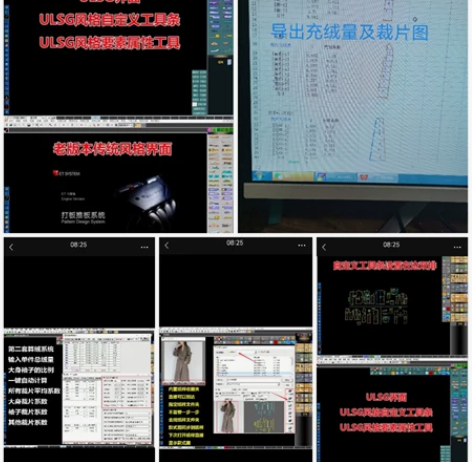
Task: Click the ET SYSTEM logo on the splash screen
Action: 66,173
